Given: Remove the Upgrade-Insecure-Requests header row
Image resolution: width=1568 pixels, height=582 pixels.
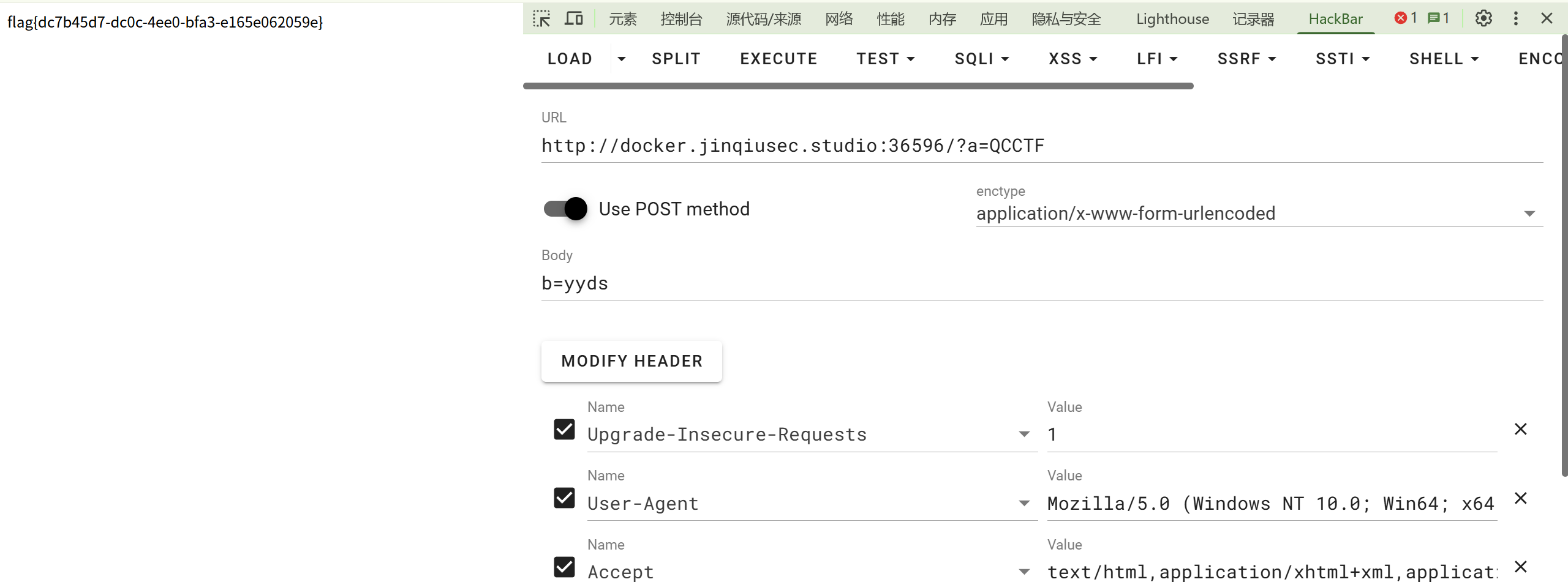Looking at the screenshot, I should pyautogui.click(x=1520, y=429).
